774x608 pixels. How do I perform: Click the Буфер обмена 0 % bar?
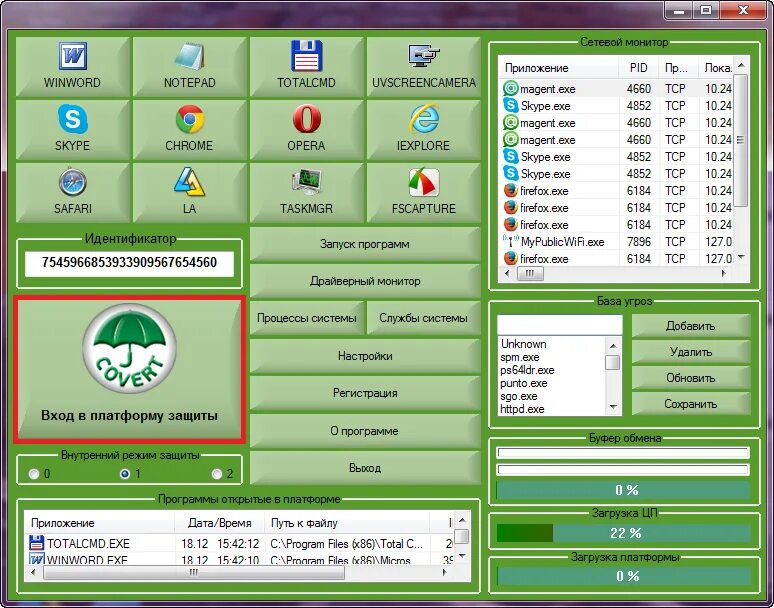point(623,490)
